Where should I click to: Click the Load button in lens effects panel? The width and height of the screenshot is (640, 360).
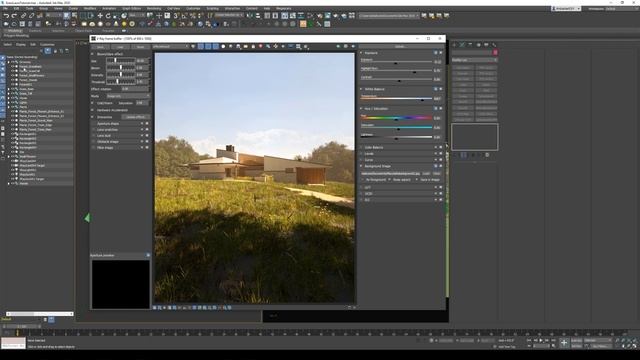click(120, 47)
